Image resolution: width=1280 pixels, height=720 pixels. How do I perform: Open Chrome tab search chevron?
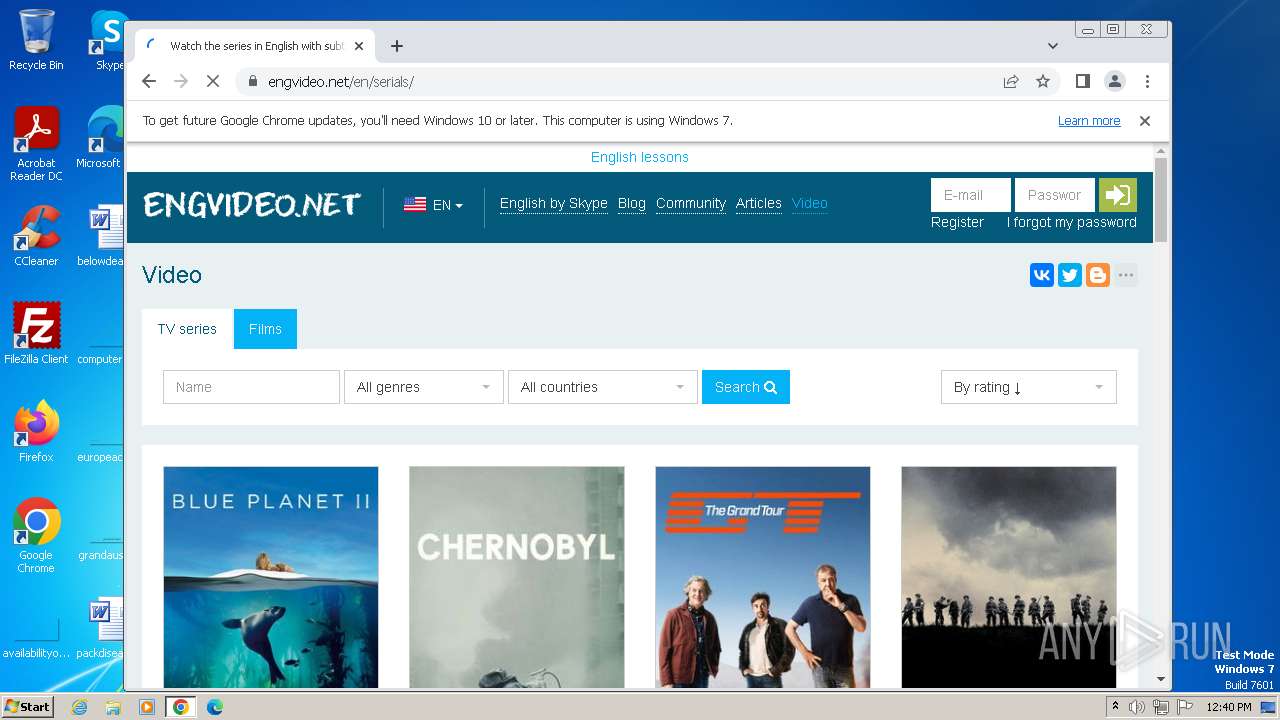tap(1053, 46)
